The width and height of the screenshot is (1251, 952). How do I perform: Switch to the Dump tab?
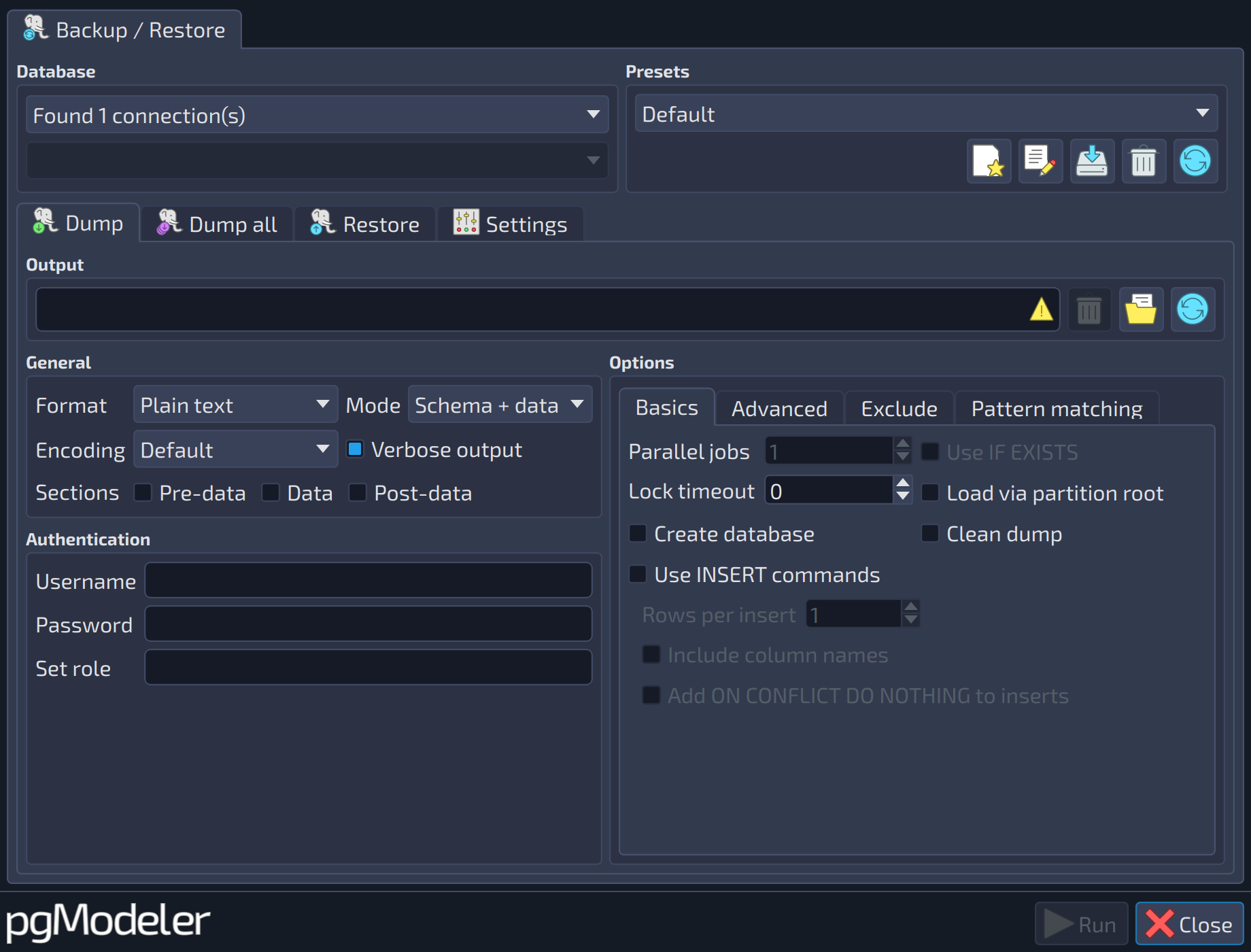click(x=79, y=223)
